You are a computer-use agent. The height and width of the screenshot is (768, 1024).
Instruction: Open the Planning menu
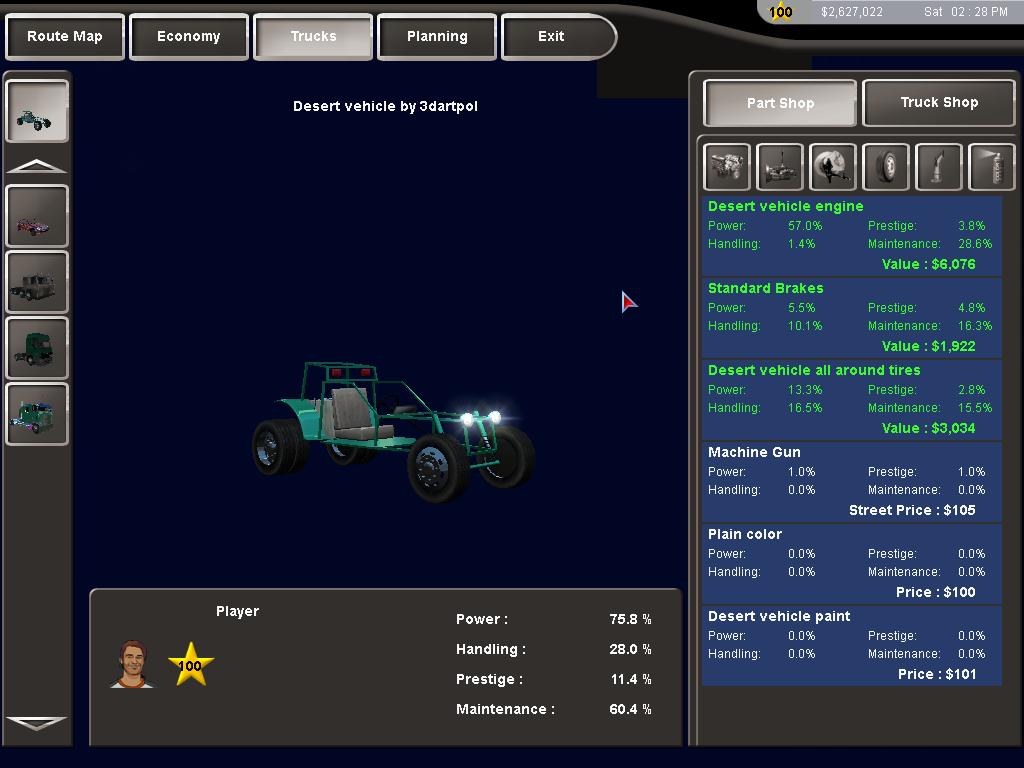click(437, 37)
